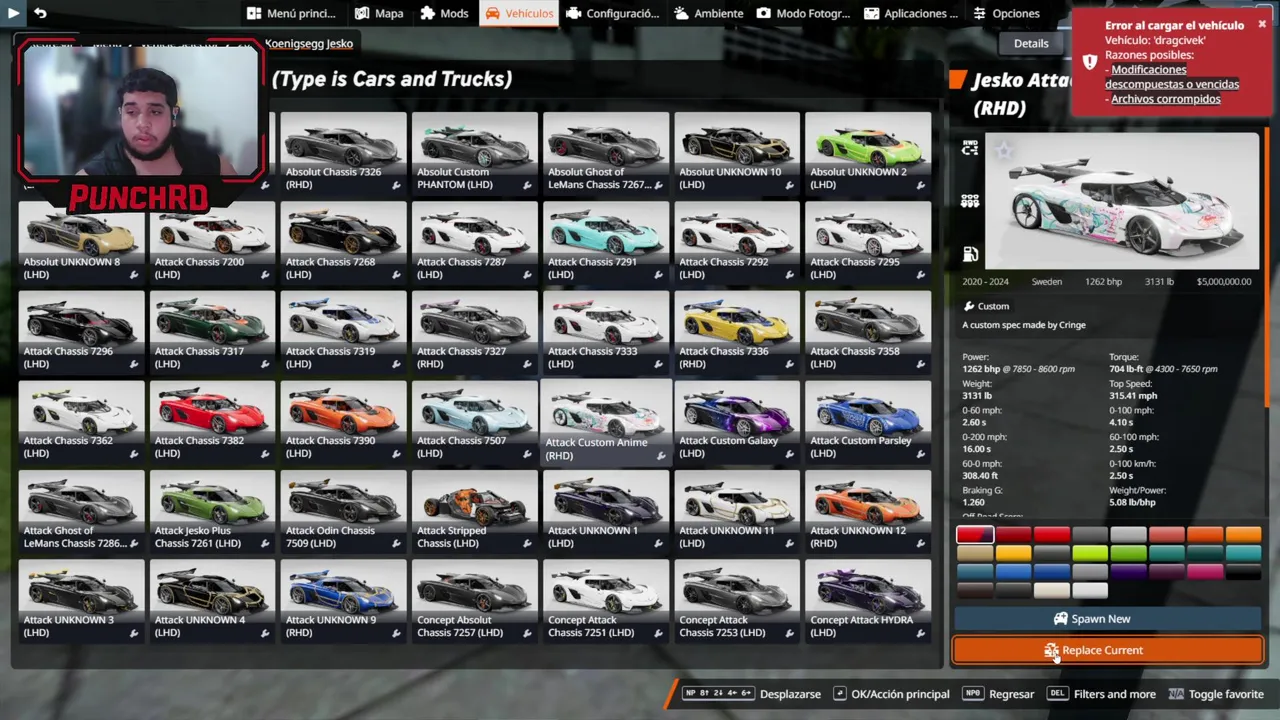Select Attack Chassis 7317 green car
Viewport: 1280px width, 720px height.
point(211,331)
